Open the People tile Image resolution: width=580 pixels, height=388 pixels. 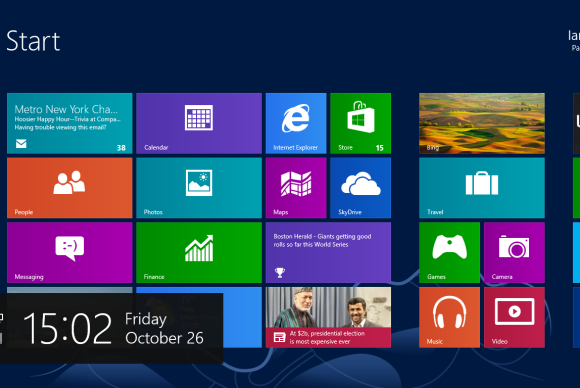pos(70,188)
